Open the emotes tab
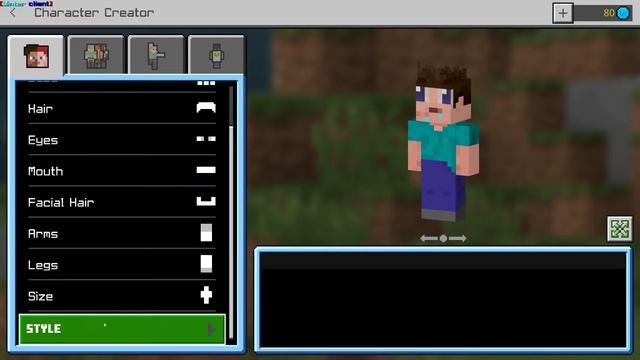 pos(156,55)
